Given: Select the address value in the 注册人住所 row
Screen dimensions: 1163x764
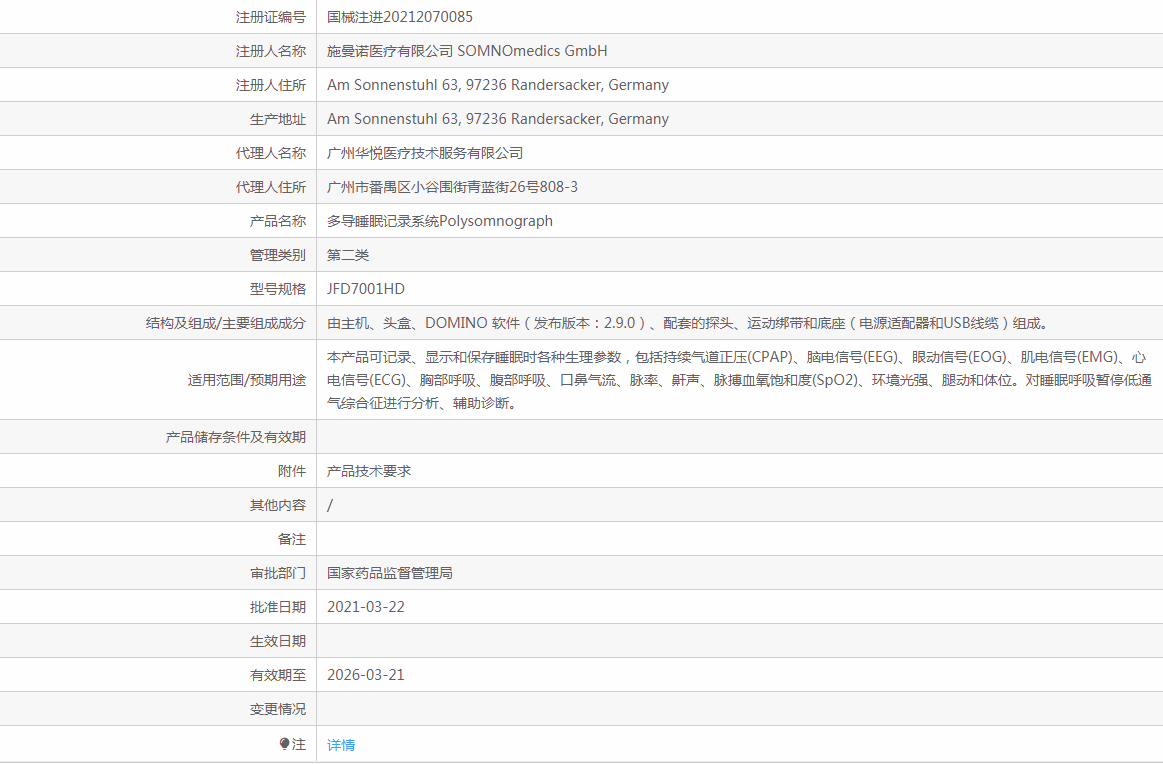Looking at the screenshot, I should click(x=498, y=85).
